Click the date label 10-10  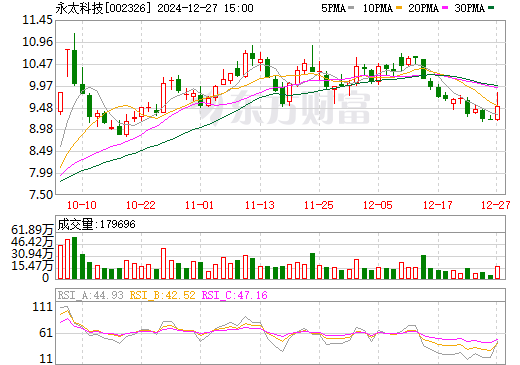coord(82,205)
